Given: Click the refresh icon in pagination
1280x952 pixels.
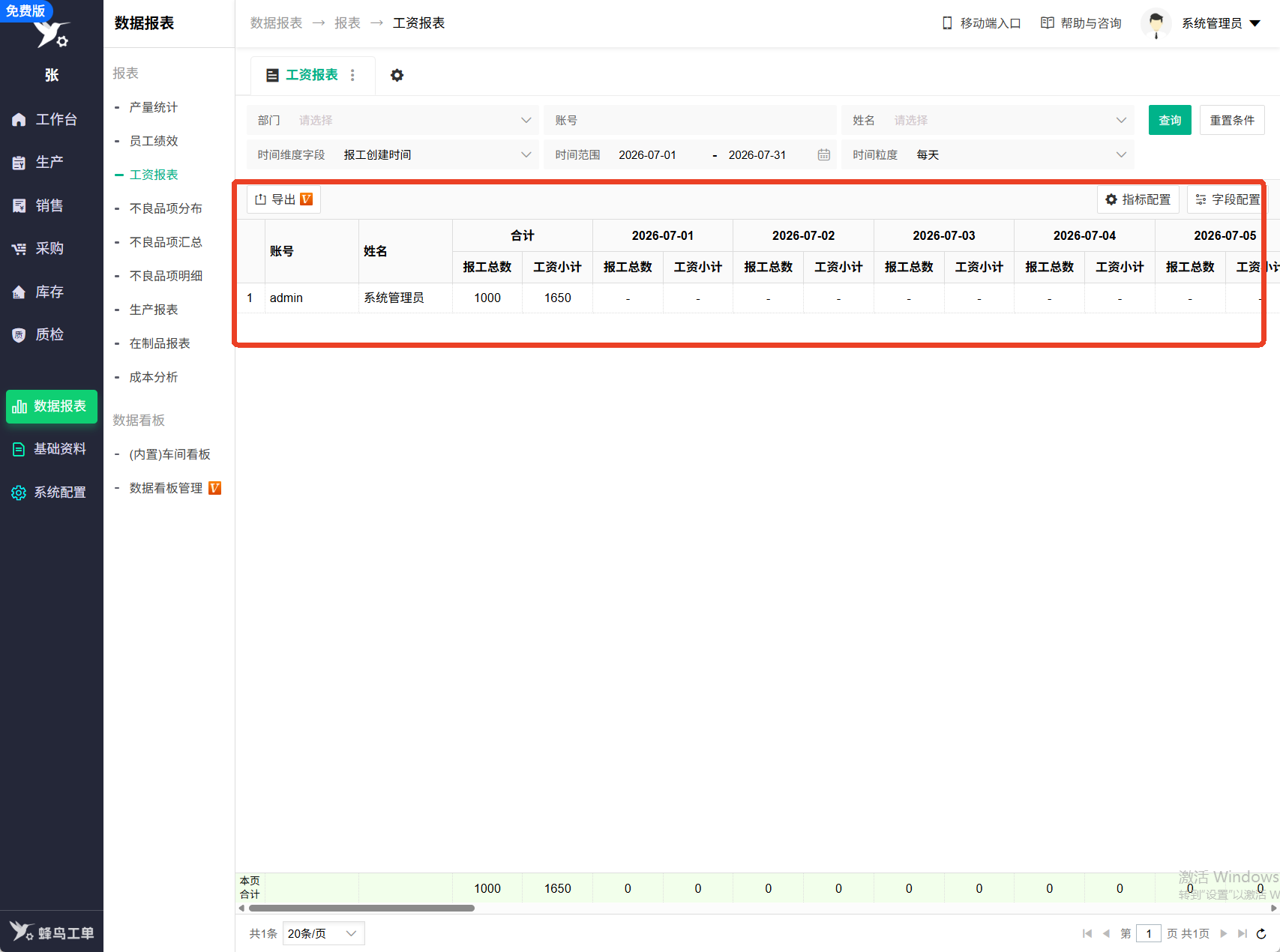Looking at the screenshot, I should (x=1261, y=933).
